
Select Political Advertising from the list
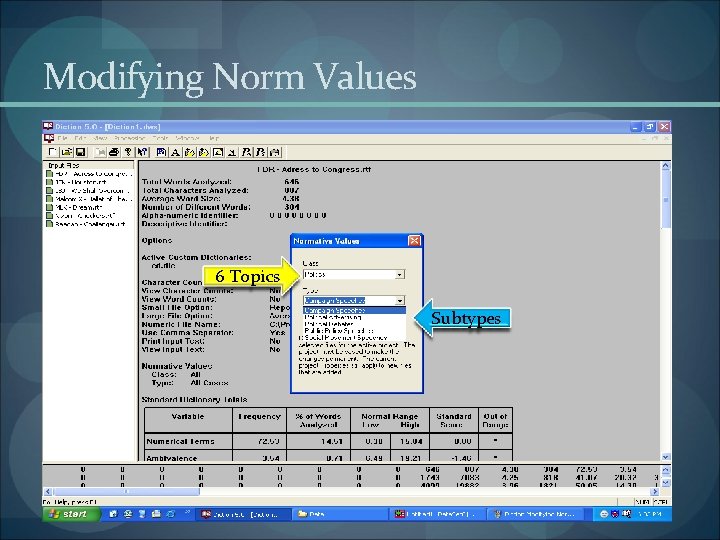coord(354,317)
